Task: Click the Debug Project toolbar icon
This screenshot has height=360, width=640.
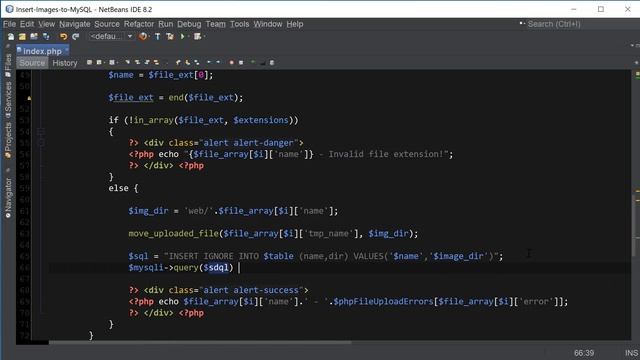Action: [x=197, y=37]
